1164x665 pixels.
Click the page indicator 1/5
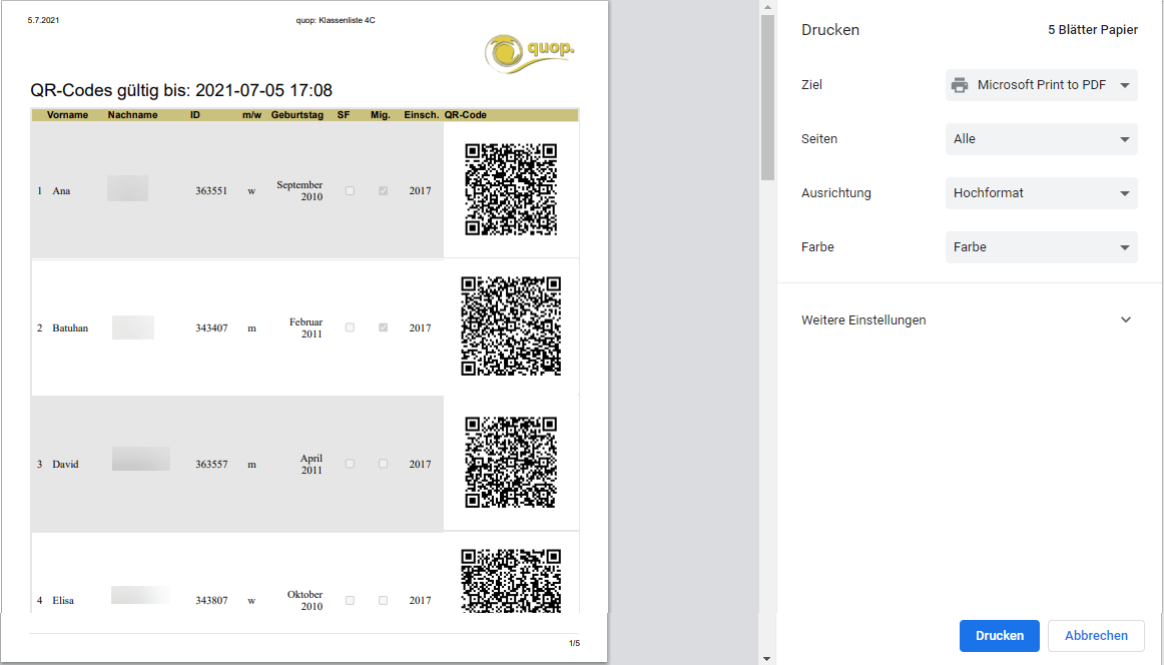tap(573, 644)
